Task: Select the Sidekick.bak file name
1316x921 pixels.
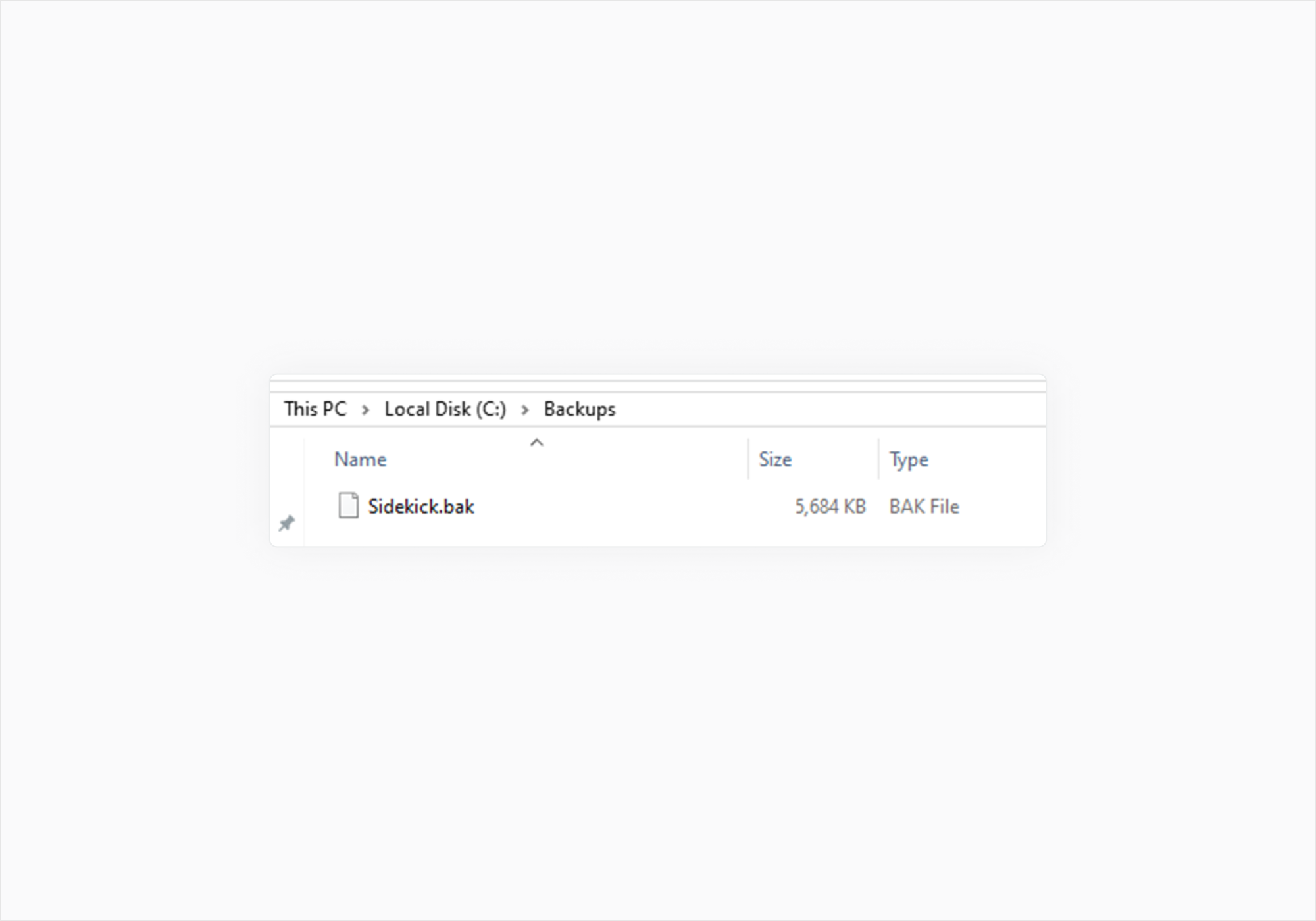Action: point(421,507)
